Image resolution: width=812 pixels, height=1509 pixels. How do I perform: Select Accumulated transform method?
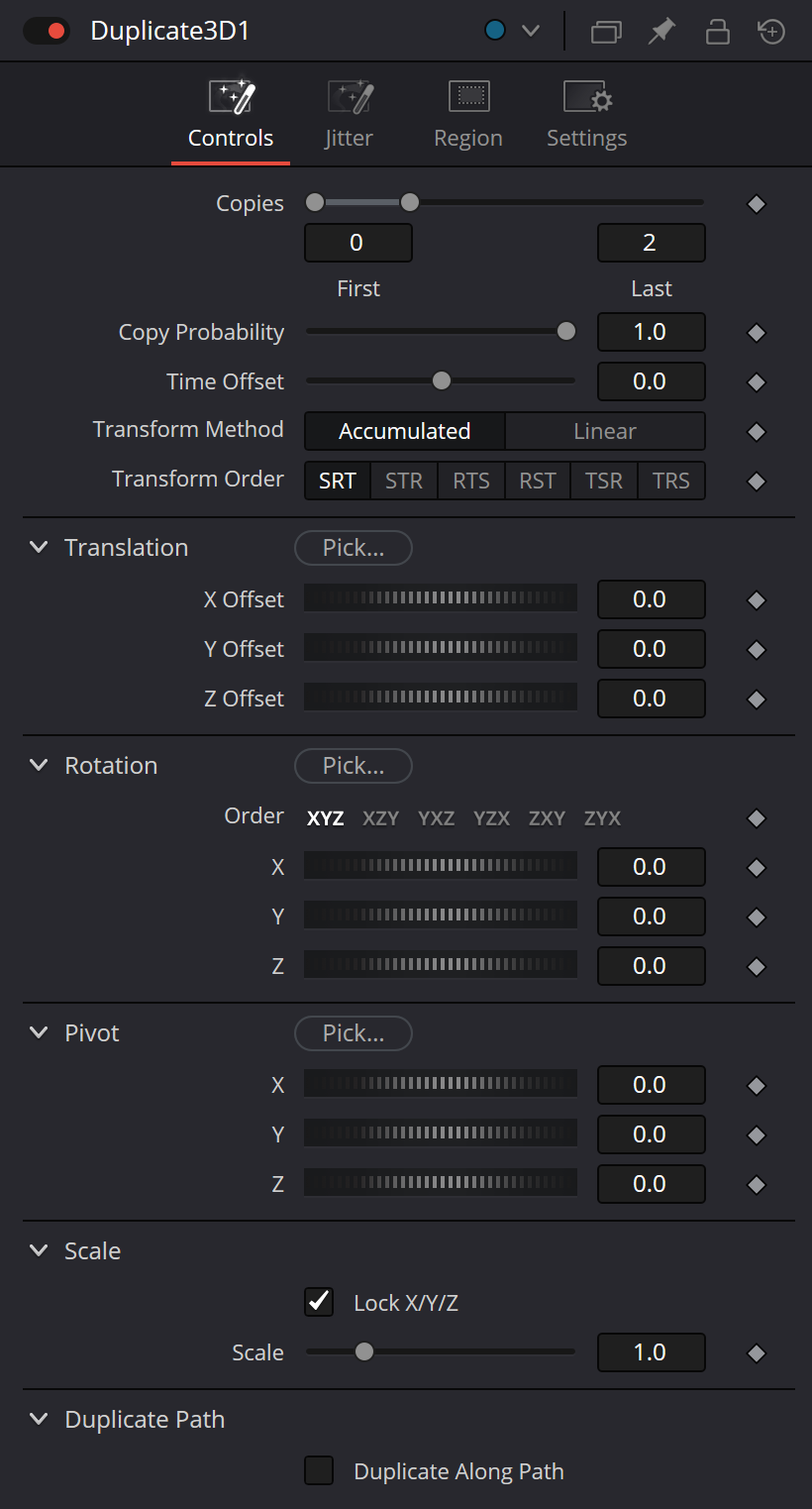[x=404, y=431]
